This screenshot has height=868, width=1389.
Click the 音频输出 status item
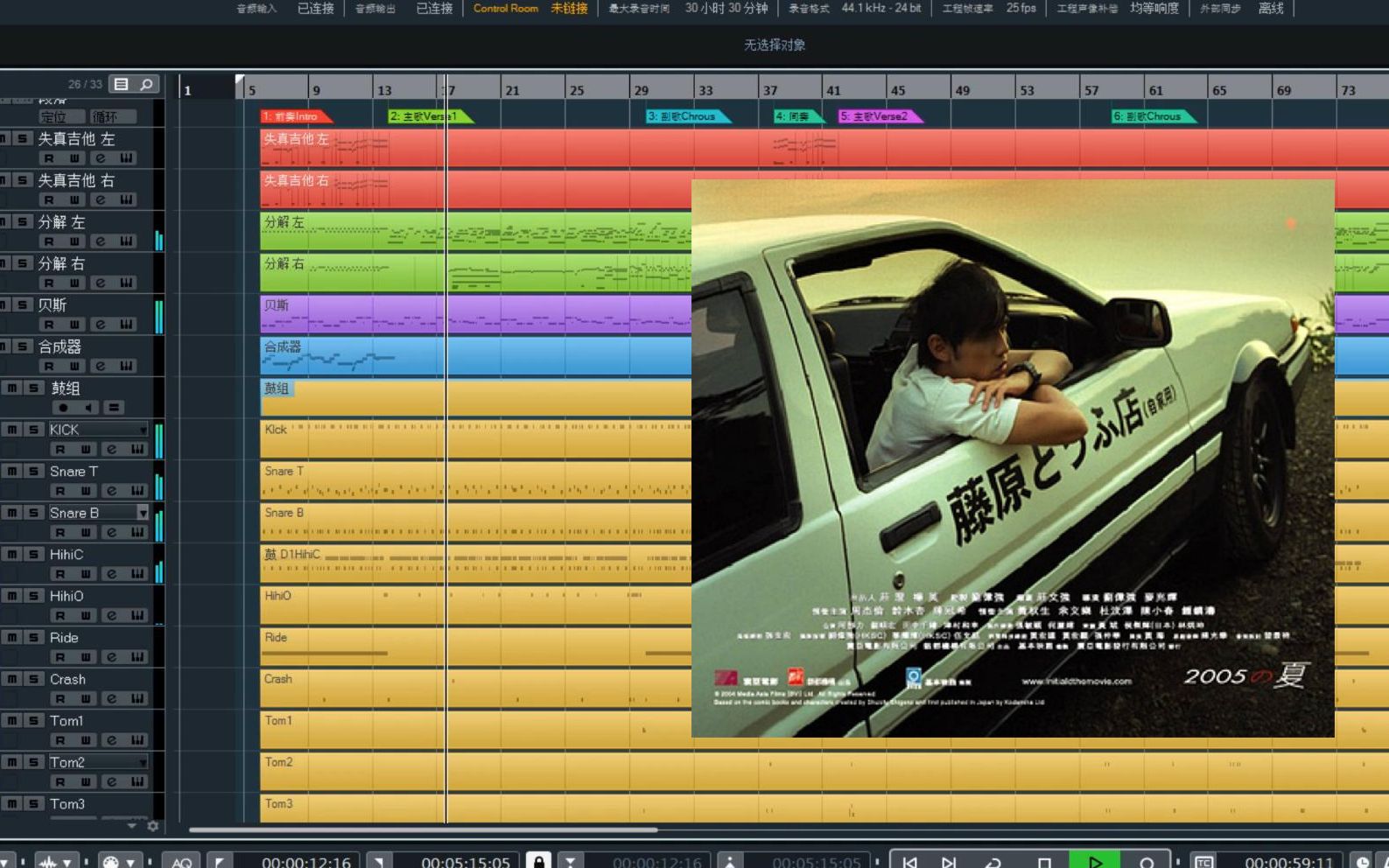click(403, 8)
